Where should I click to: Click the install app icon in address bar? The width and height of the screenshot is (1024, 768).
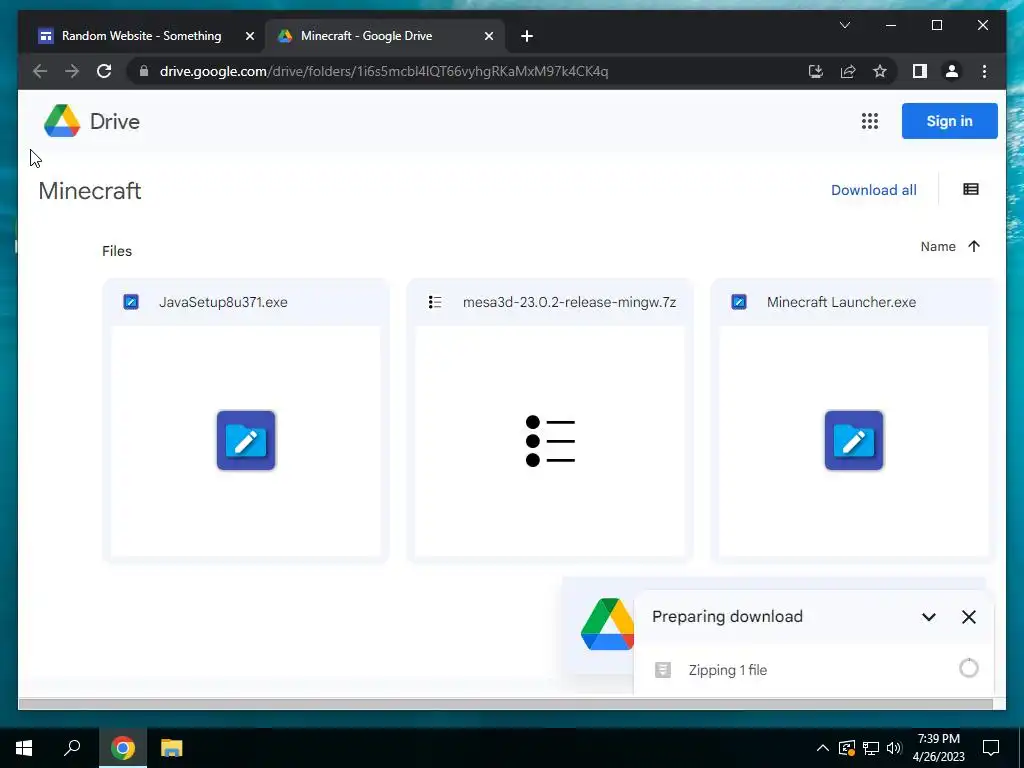point(816,71)
